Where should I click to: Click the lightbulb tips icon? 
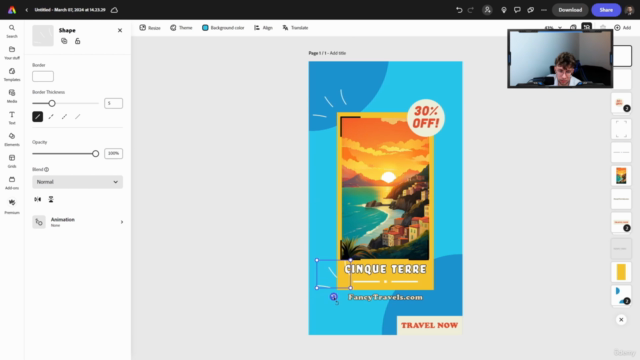[504, 10]
